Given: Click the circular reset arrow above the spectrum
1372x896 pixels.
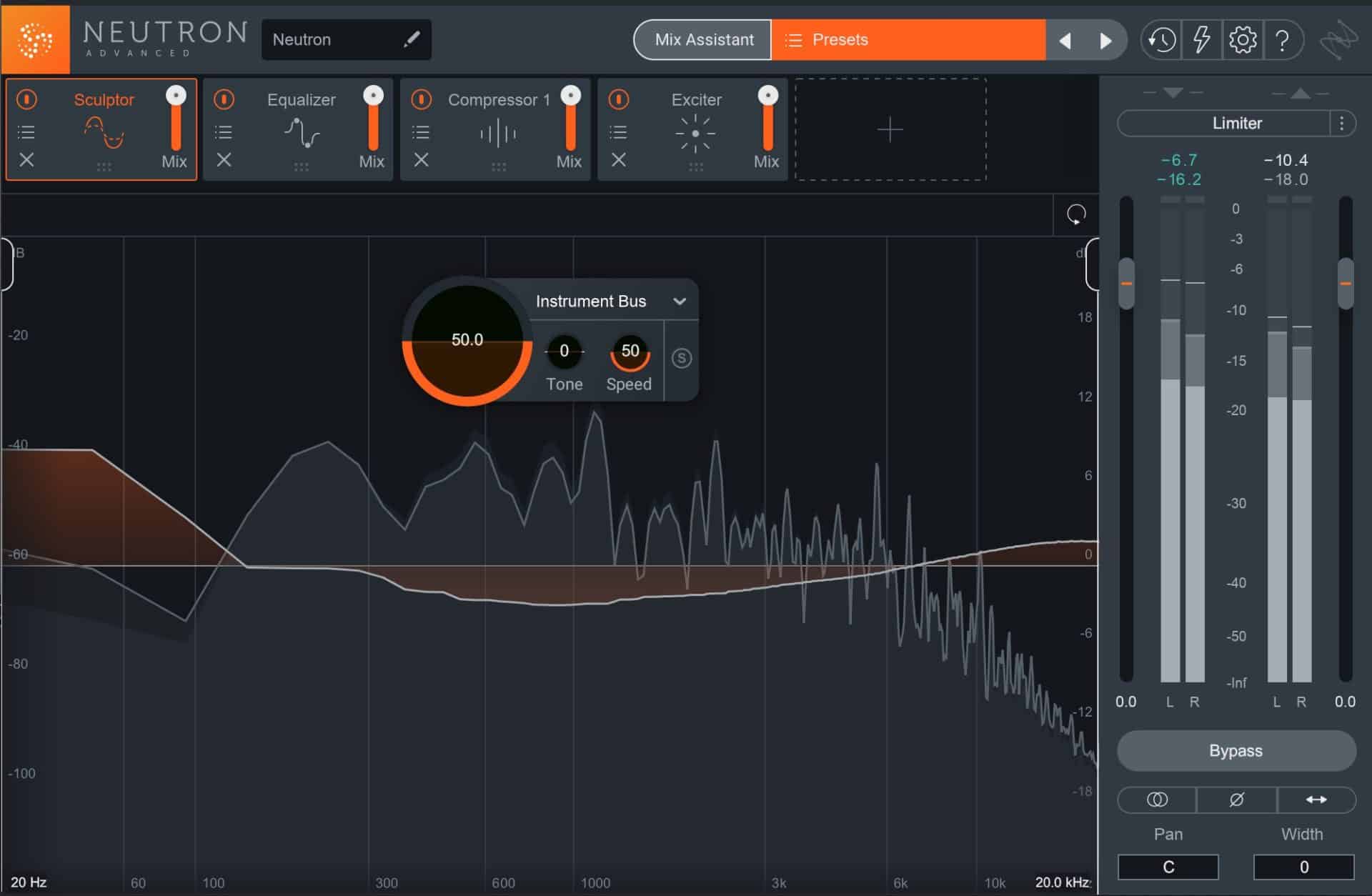Looking at the screenshot, I should click(1075, 214).
